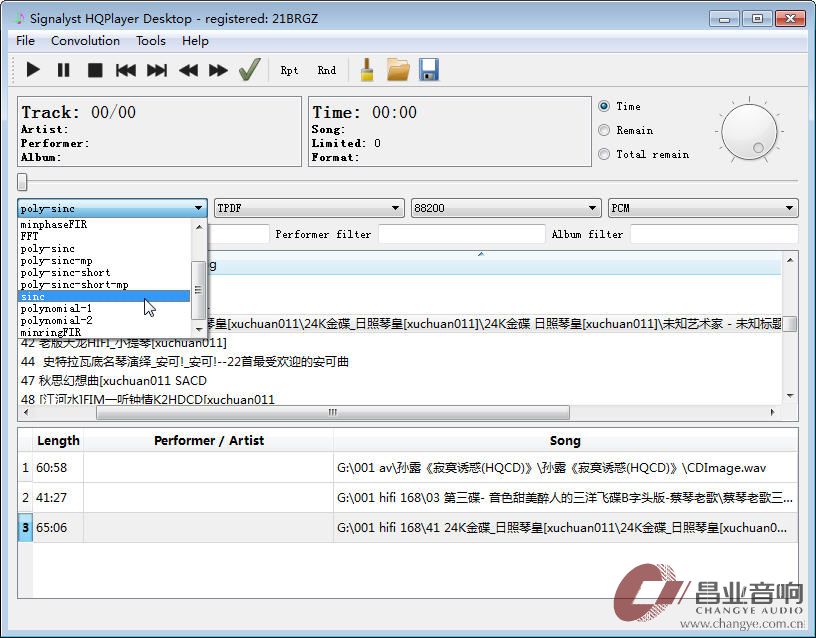Click the library scroll left arrow
The width and height of the screenshot is (816, 638).
[x=26, y=412]
